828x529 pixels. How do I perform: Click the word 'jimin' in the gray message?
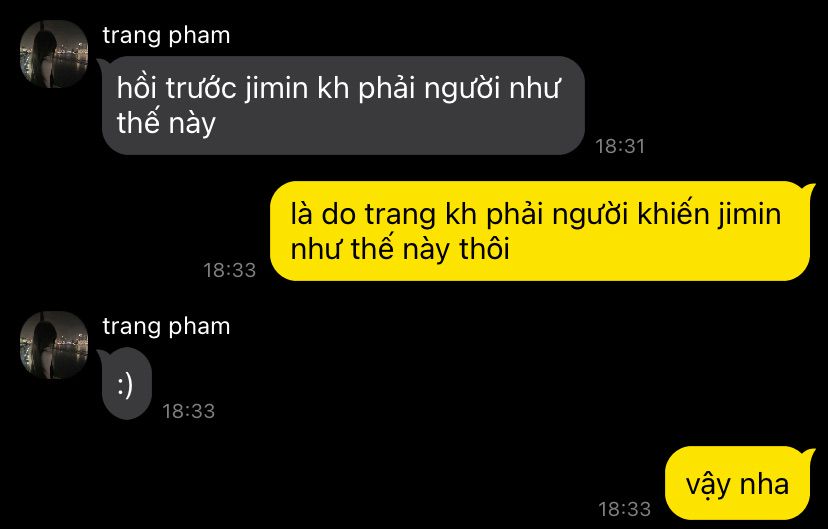(277, 88)
